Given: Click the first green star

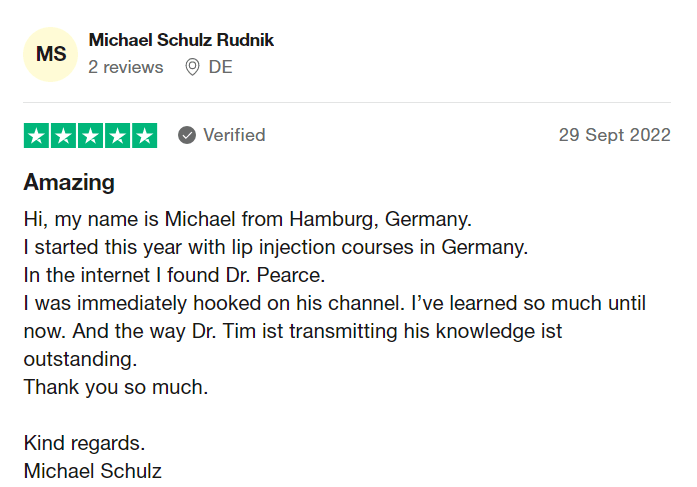Looking at the screenshot, I should (x=36, y=136).
